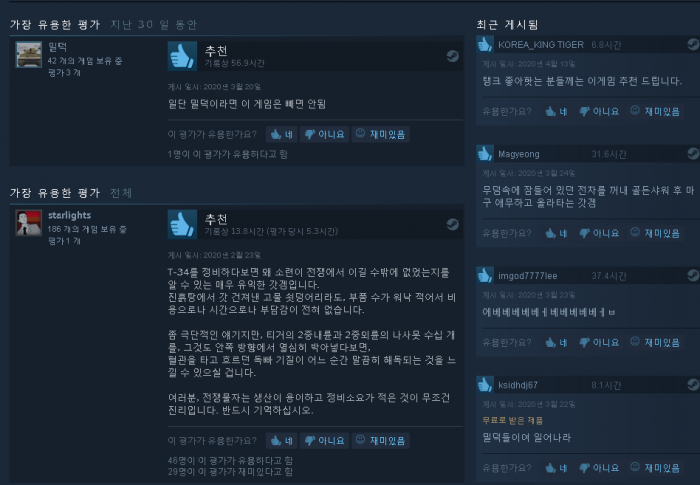Screen dimensions: 700x485
Task: Click the thumbs-up recommend icon on the starlights review
Action: [x=182, y=224]
